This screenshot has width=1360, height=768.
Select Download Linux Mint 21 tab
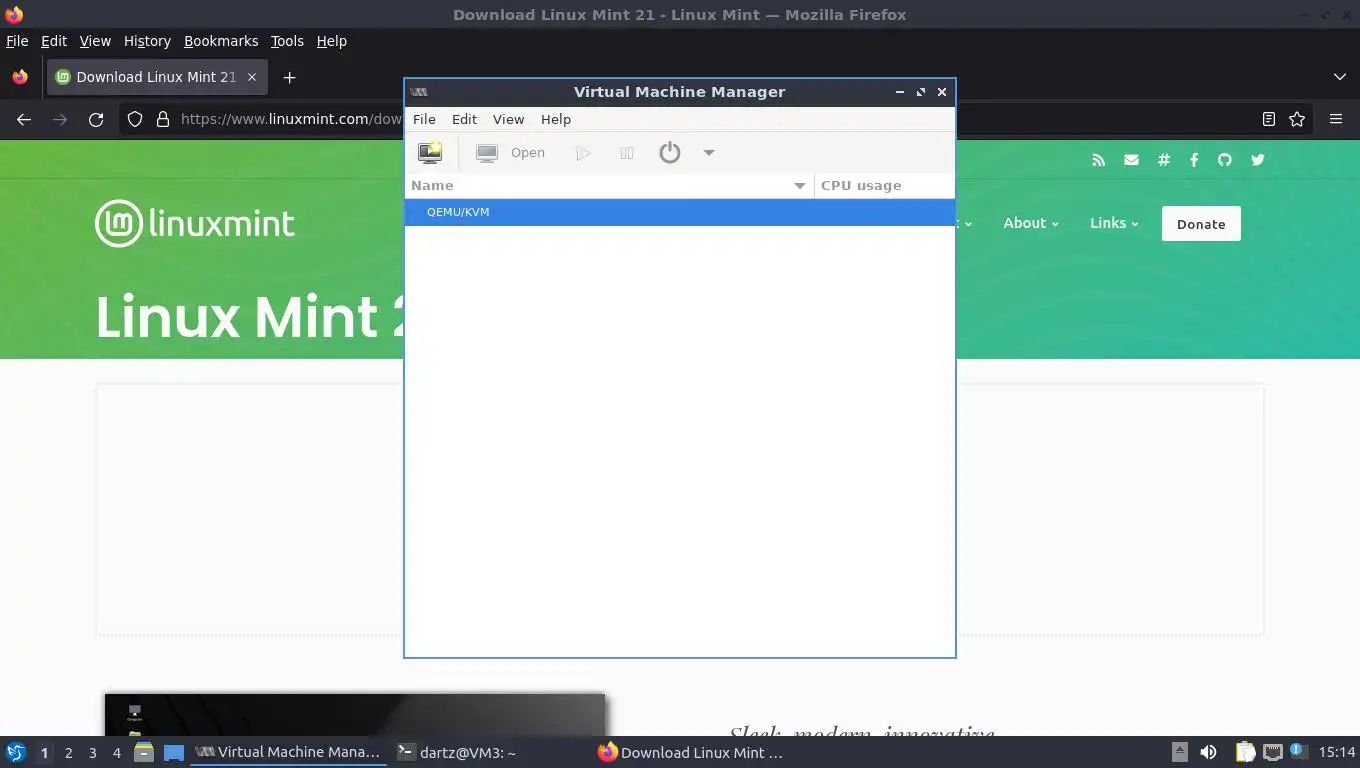click(x=157, y=77)
